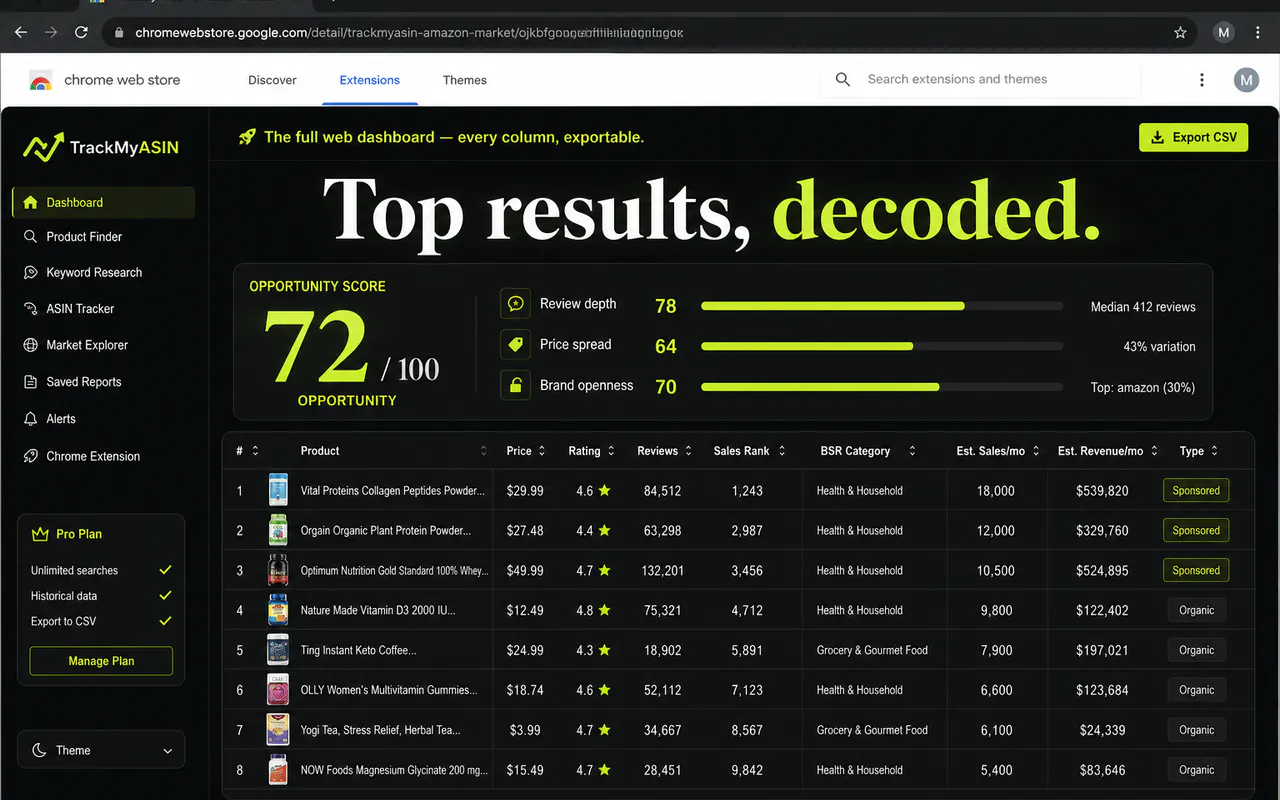Select Dashboard in the sidebar
Image resolution: width=1280 pixels, height=800 pixels.
tap(103, 202)
